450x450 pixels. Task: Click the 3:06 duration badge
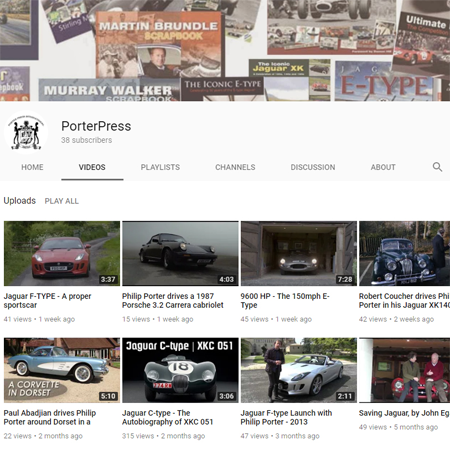226,396
